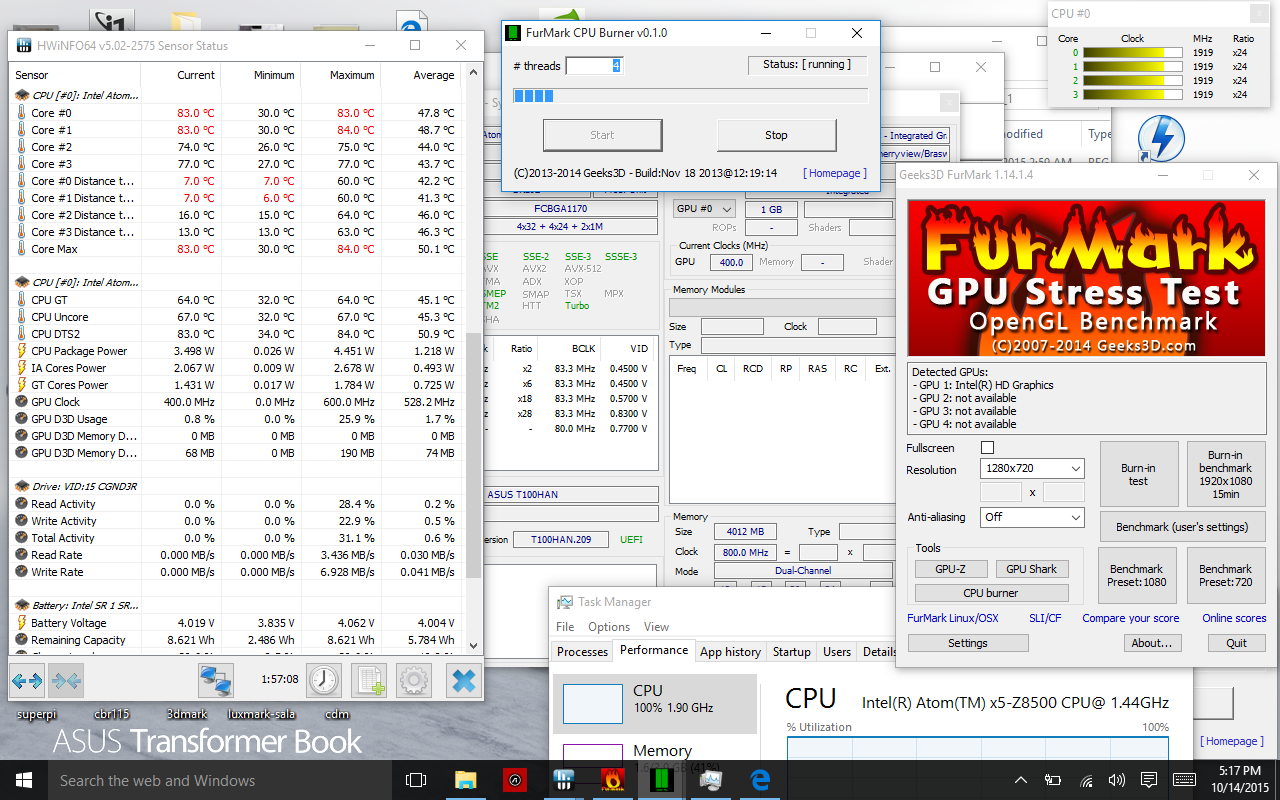1280x800 pixels.
Task: Start logging with sheet-plus icon
Action: (370, 681)
